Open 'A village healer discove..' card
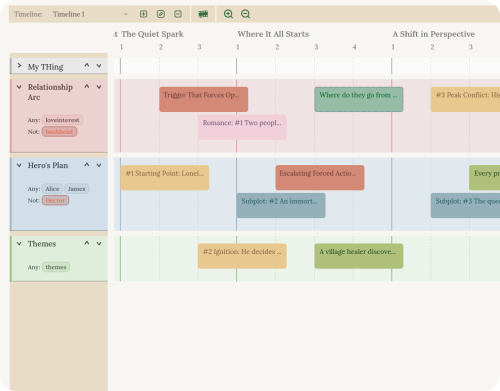500x391 pixels. [x=359, y=256]
